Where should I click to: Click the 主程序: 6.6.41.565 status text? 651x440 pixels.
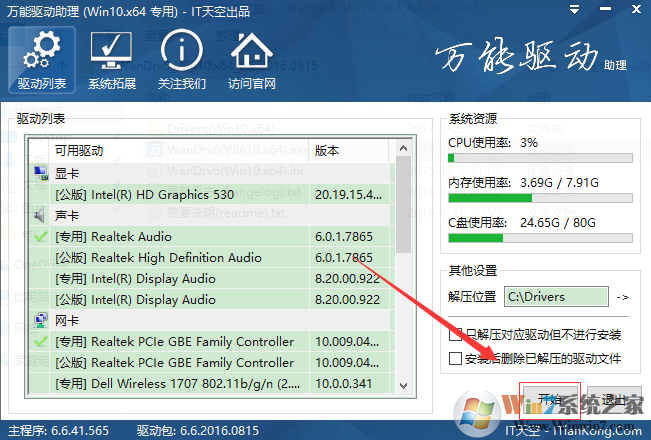[x=59, y=430]
